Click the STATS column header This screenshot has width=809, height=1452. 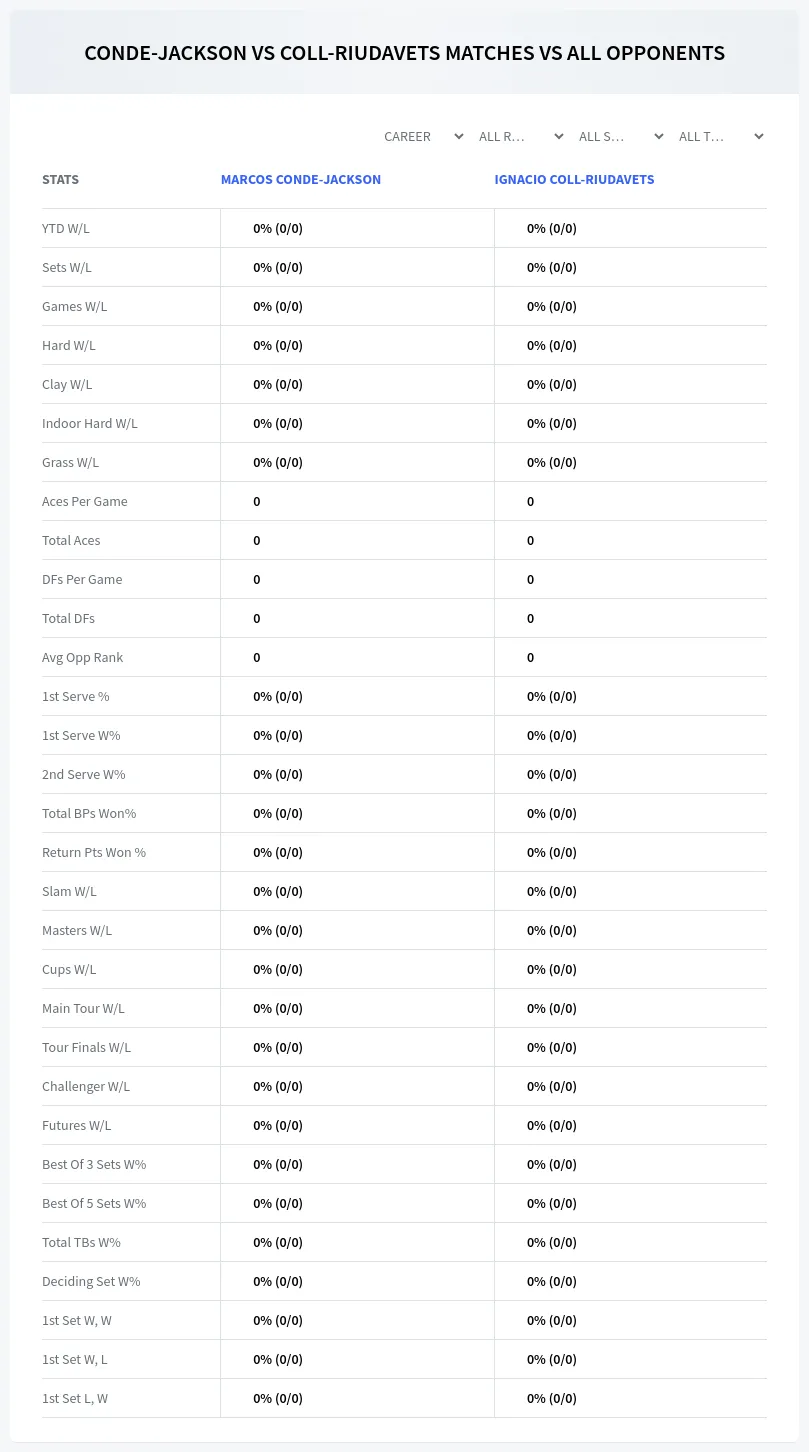pyautogui.click(x=60, y=180)
